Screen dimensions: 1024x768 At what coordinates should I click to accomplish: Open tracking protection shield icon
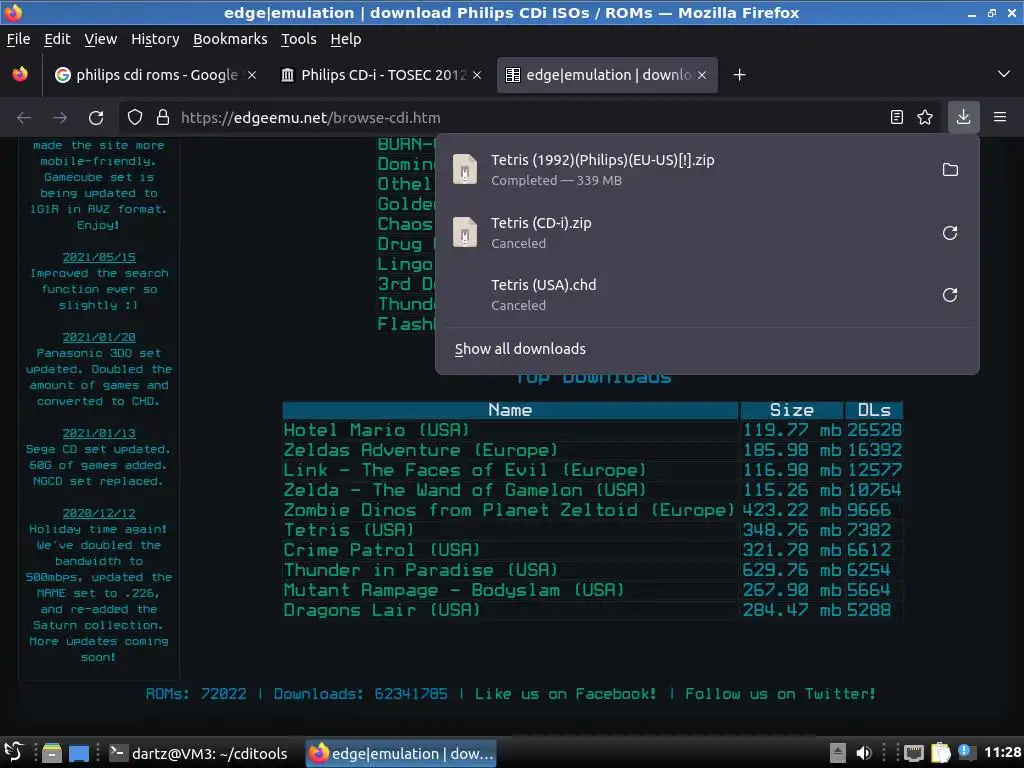(x=135, y=118)
